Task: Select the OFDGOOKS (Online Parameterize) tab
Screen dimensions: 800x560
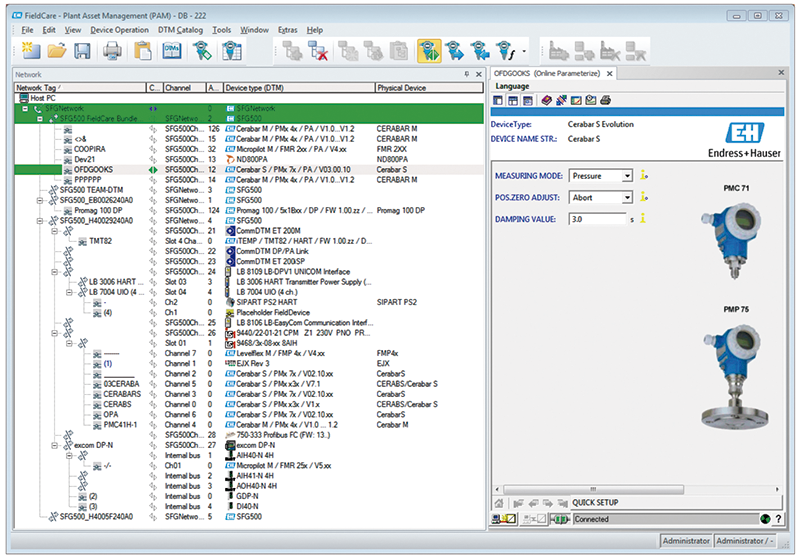Action: click(x=546, y=73)
